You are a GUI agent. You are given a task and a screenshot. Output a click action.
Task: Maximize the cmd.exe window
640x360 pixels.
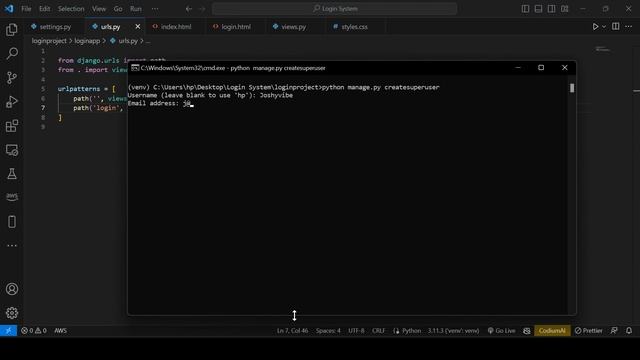click(541, 68)
